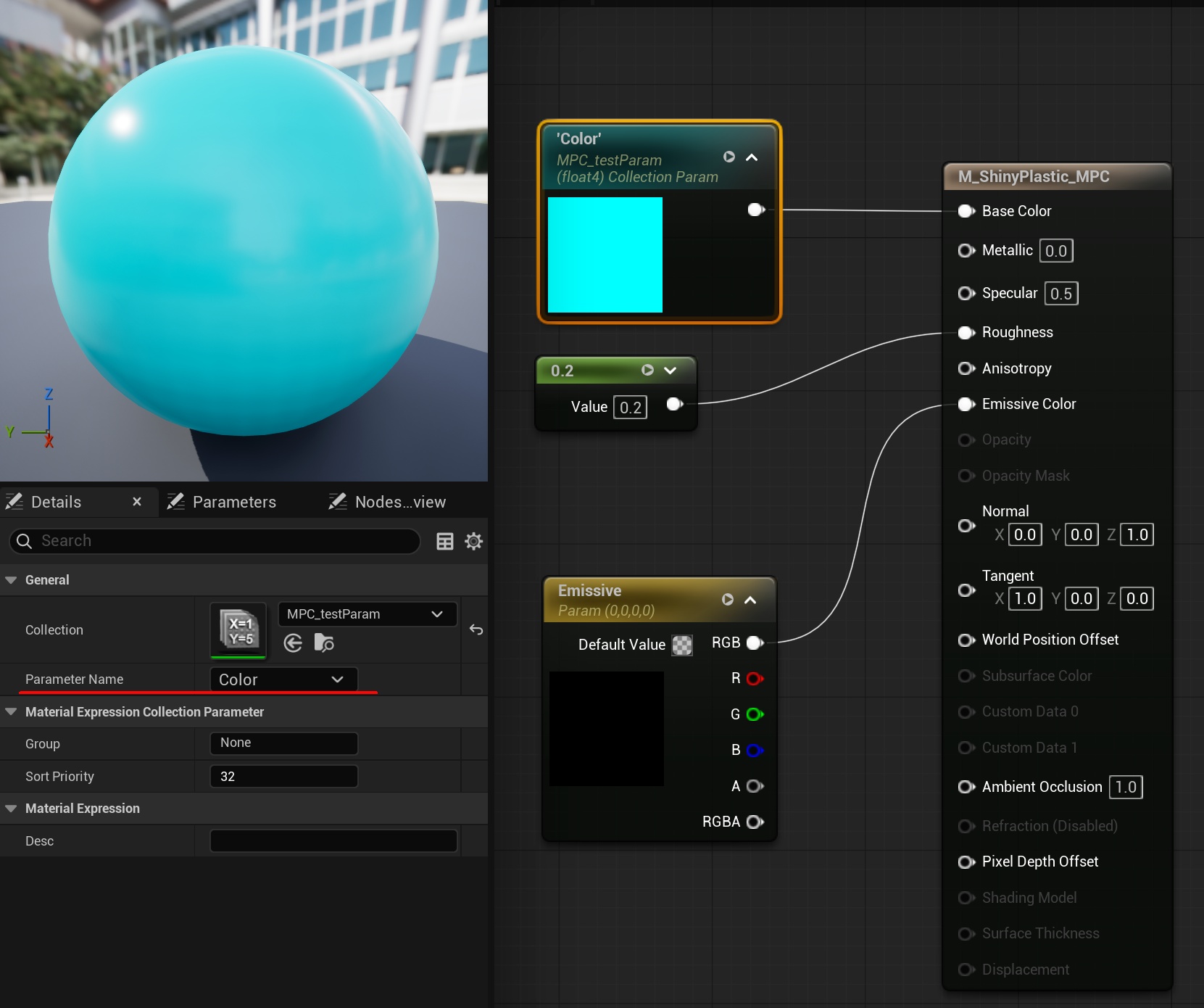
Task: Click the red R output pin on Emissive
Action: coord(754,679)
